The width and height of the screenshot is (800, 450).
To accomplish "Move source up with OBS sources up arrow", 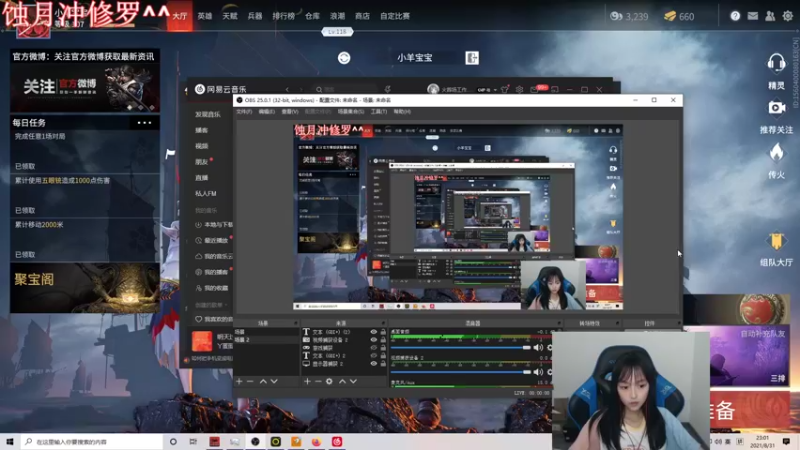I will tap(342, 381).
